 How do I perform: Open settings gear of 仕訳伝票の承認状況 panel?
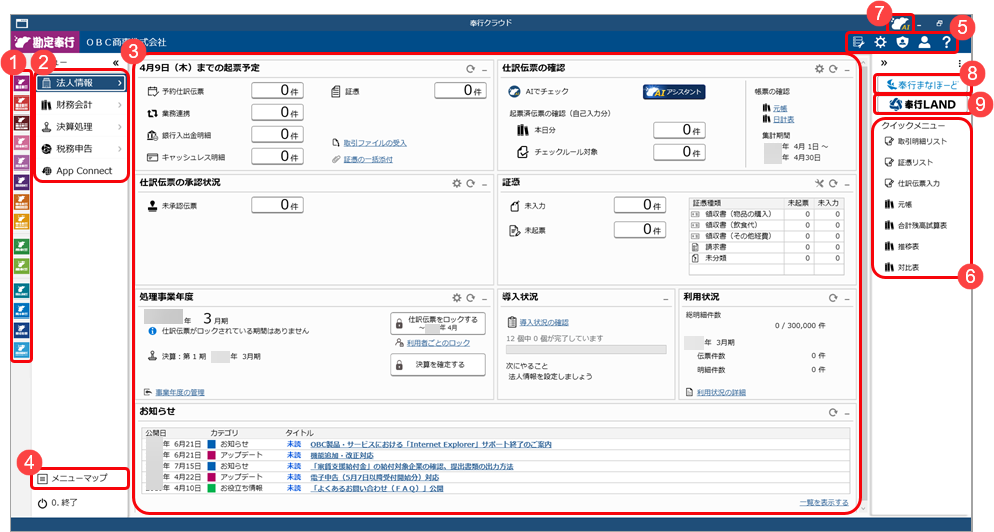coord(456,183)
